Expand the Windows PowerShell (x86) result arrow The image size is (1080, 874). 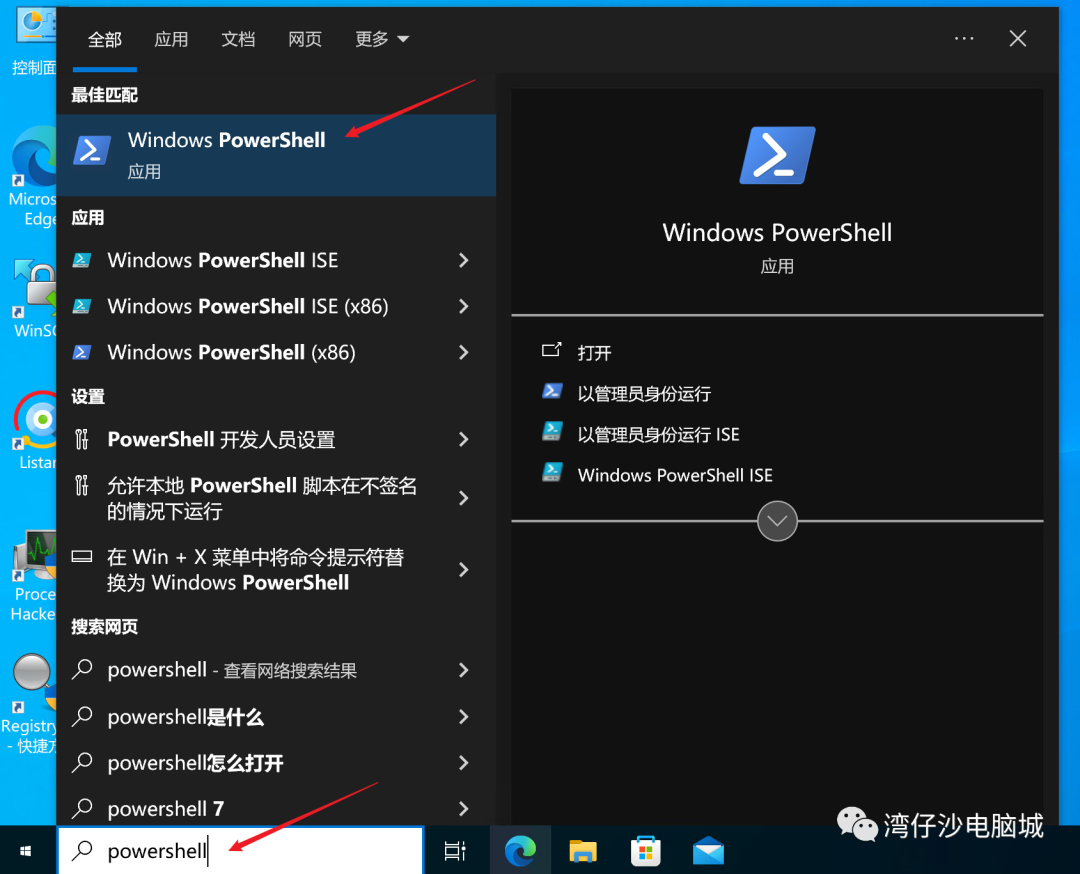(464, 353)
